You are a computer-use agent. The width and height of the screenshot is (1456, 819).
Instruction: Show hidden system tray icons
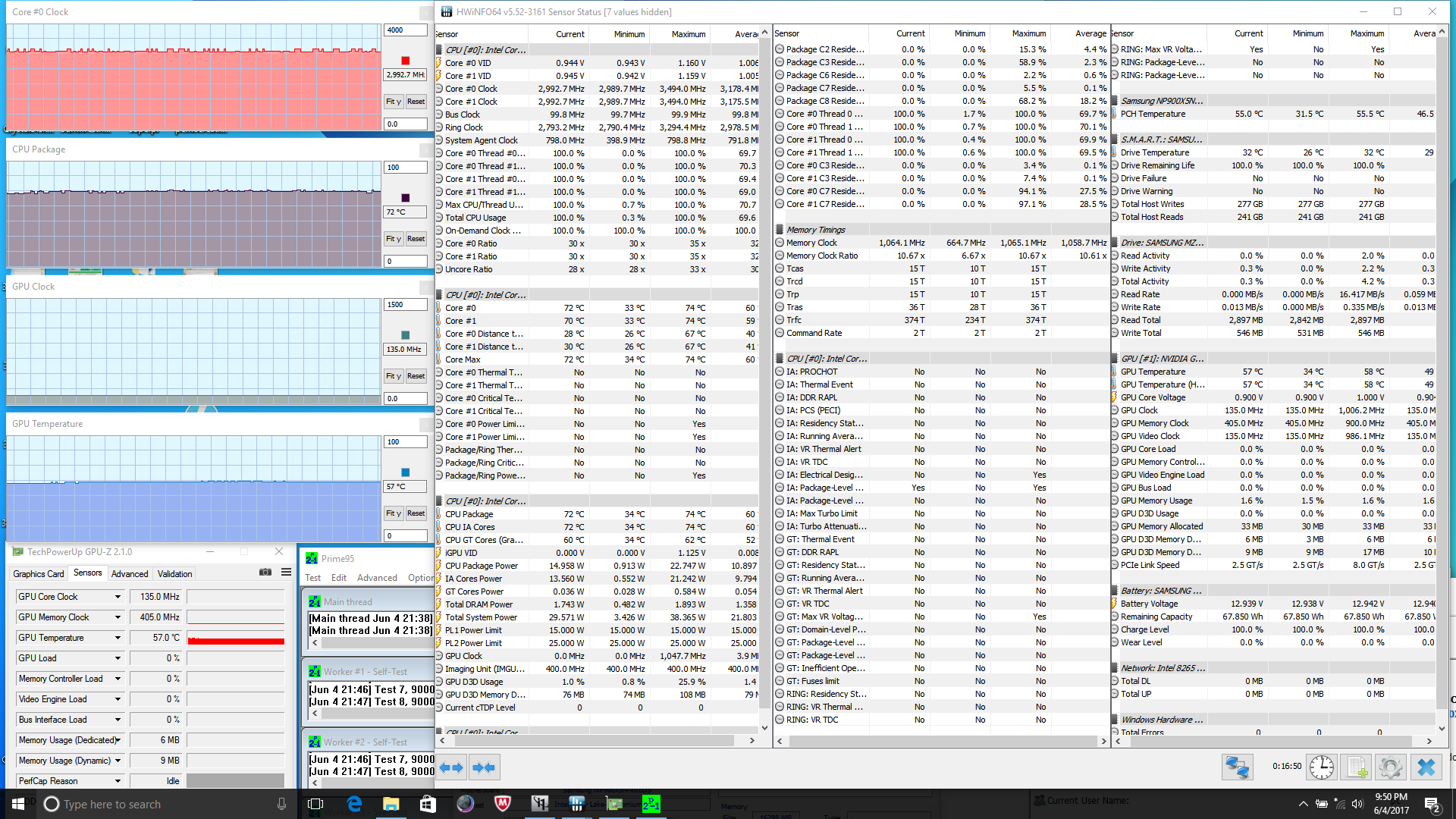(1303, 804)
